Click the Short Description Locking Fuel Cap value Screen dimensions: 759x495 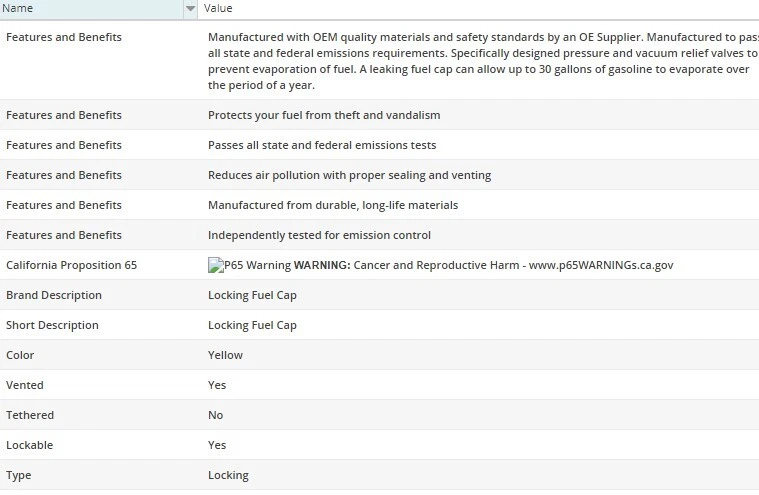tap(252, 325)
